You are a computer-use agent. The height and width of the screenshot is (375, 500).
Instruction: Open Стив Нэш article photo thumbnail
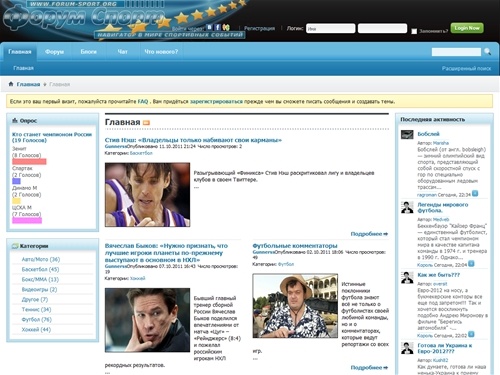[147, 195]
